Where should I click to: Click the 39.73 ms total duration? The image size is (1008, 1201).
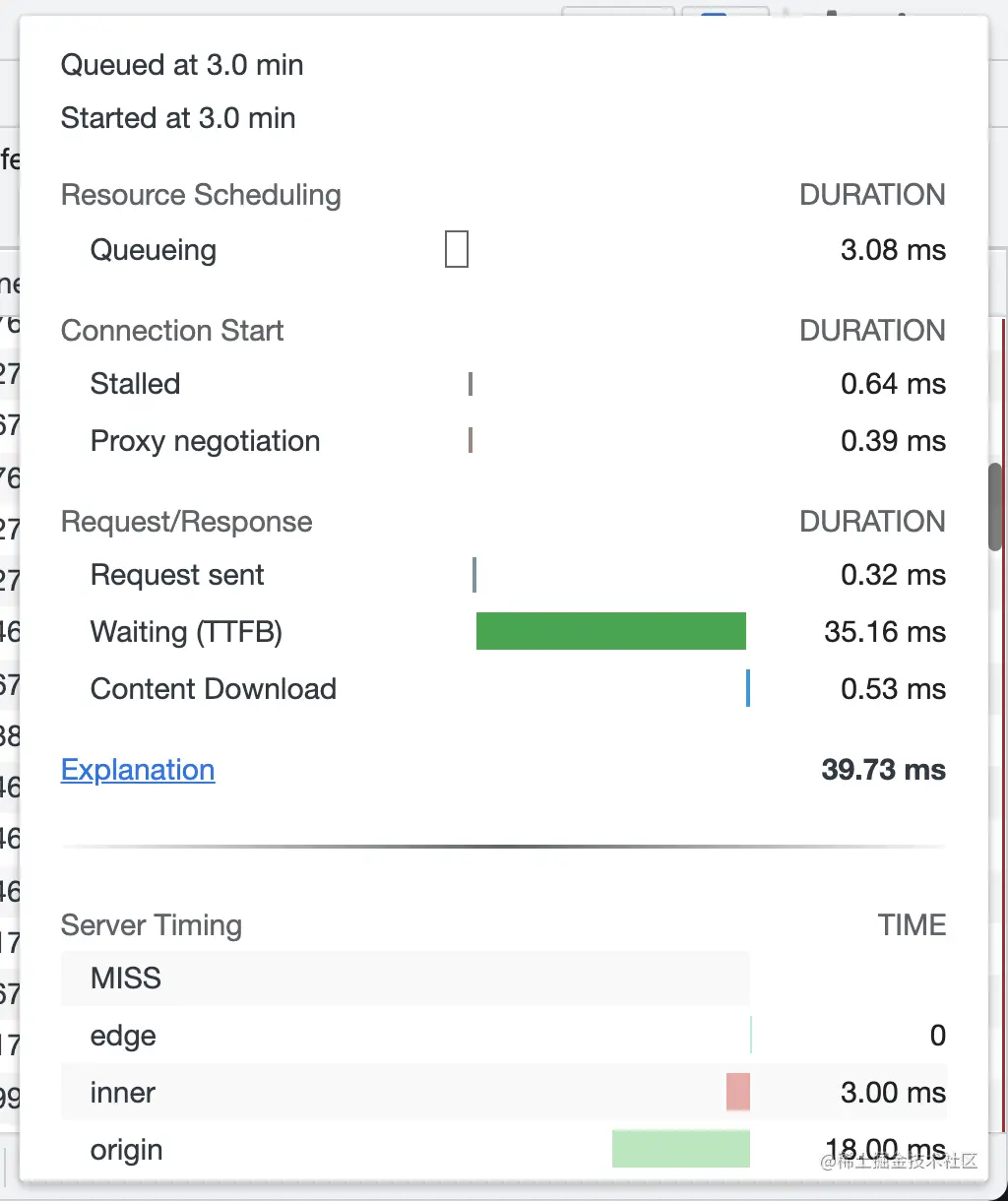click(883, 770)
